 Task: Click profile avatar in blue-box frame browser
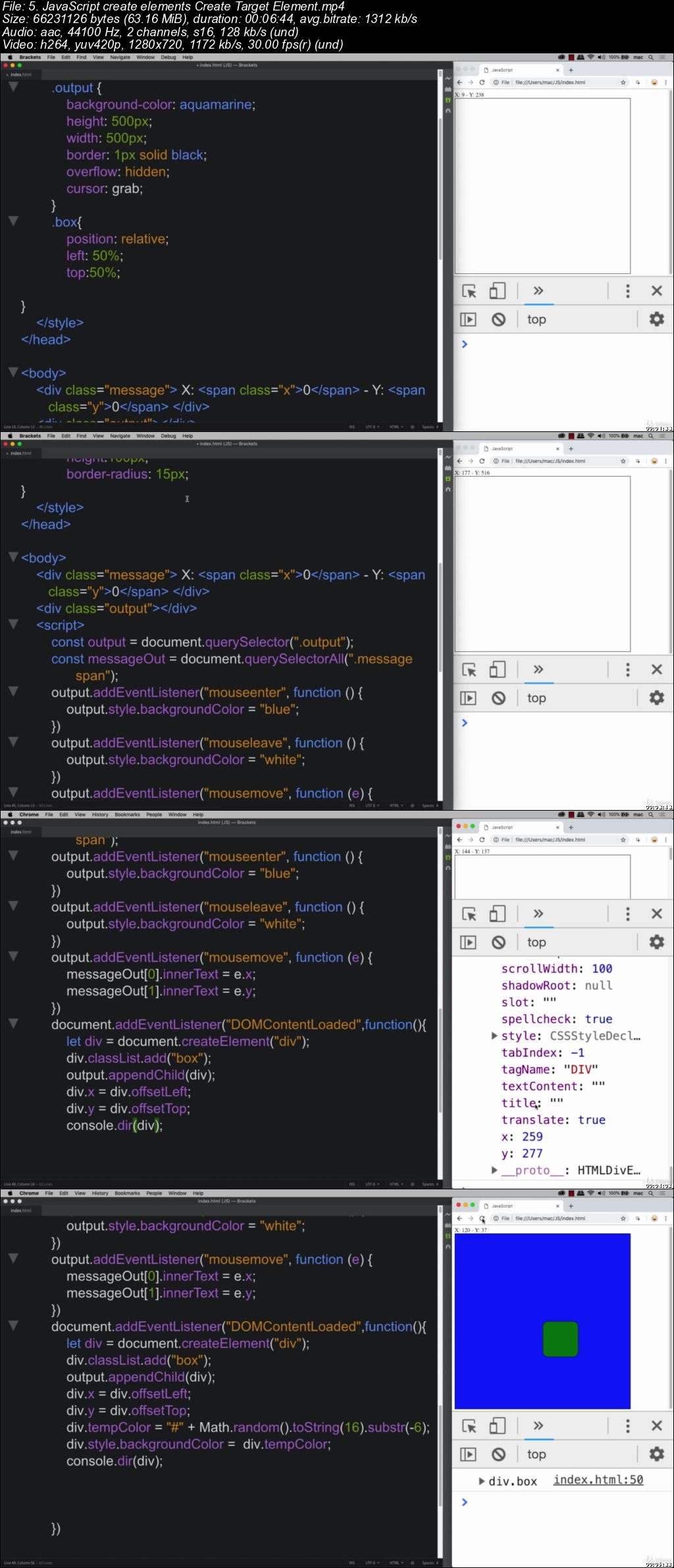[x=654, y=1219]
